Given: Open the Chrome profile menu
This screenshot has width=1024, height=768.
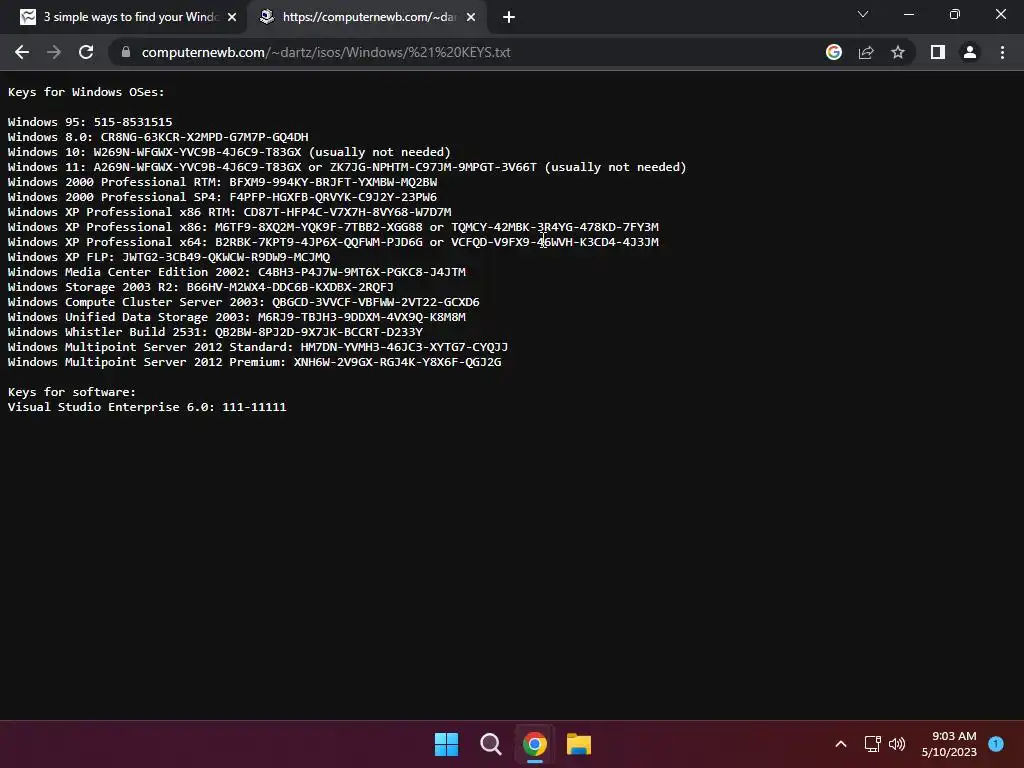Looking at the screenshot, I should tap(970, 52).
